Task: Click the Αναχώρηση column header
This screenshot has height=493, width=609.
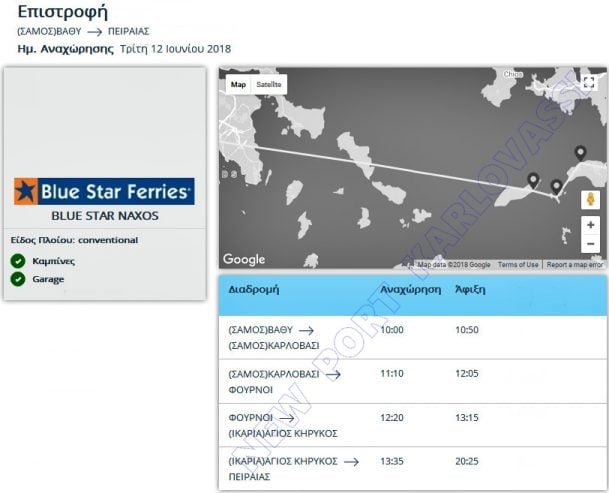Action: [x=411, y=288]
